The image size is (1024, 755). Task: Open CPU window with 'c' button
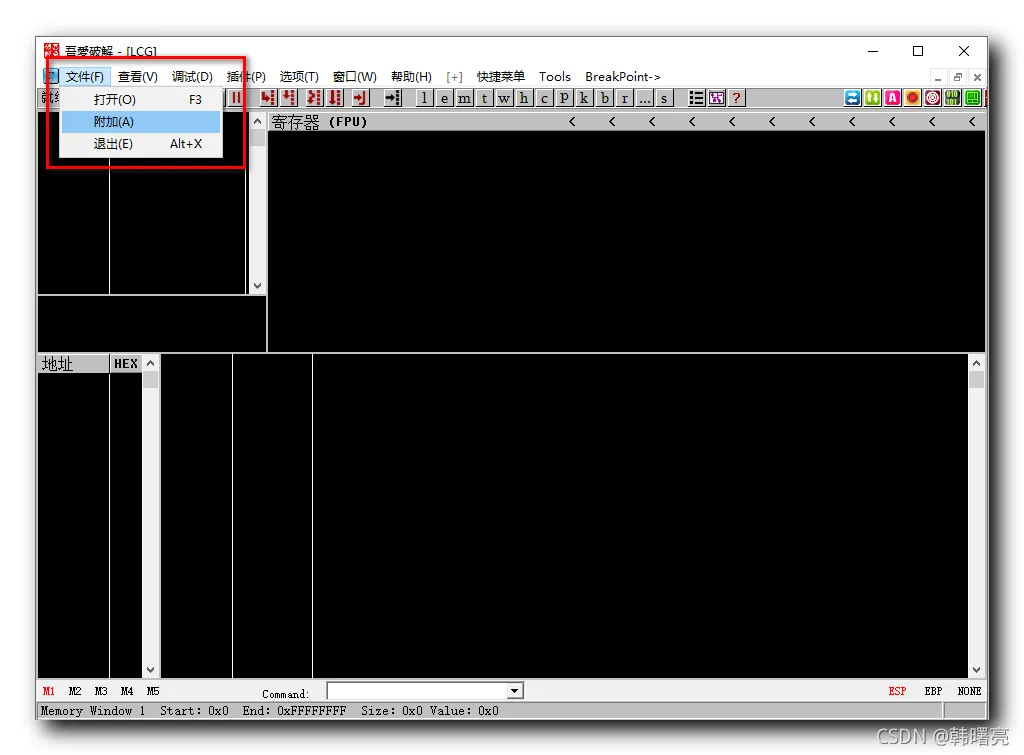tap(544, 98)
